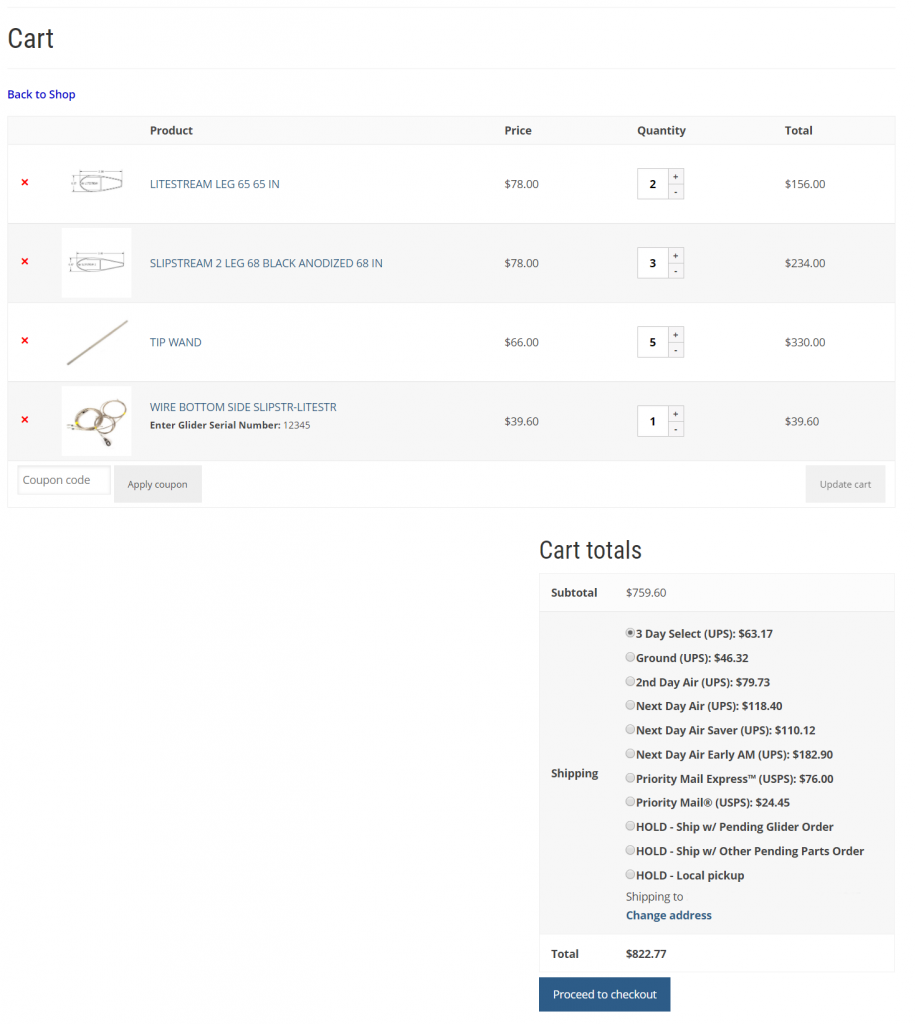
Task: Increase quantity of LITESTREAM LEG 65
Action: (x=676, y=176)
